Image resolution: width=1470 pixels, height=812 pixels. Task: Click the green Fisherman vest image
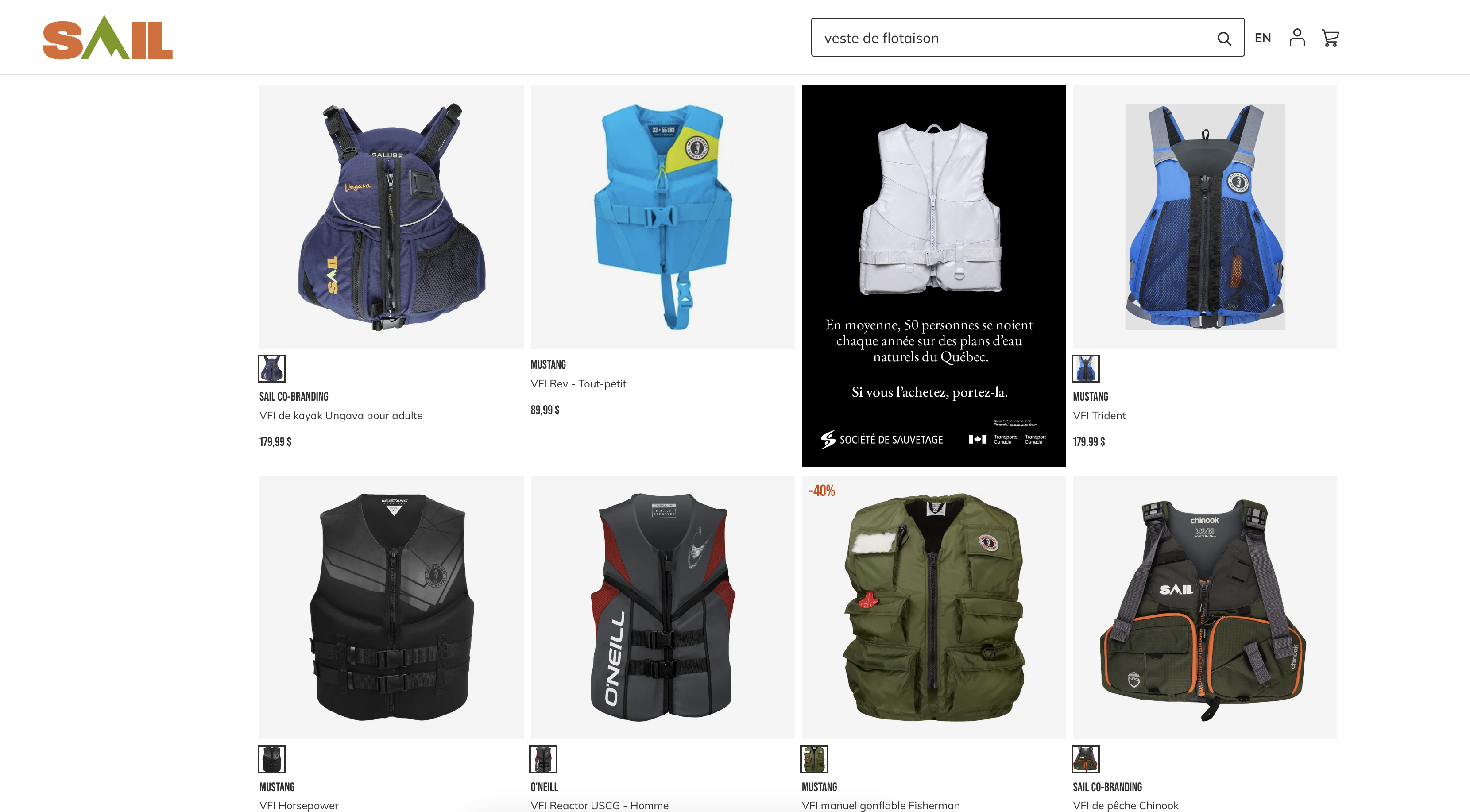(x=934, y=607)
